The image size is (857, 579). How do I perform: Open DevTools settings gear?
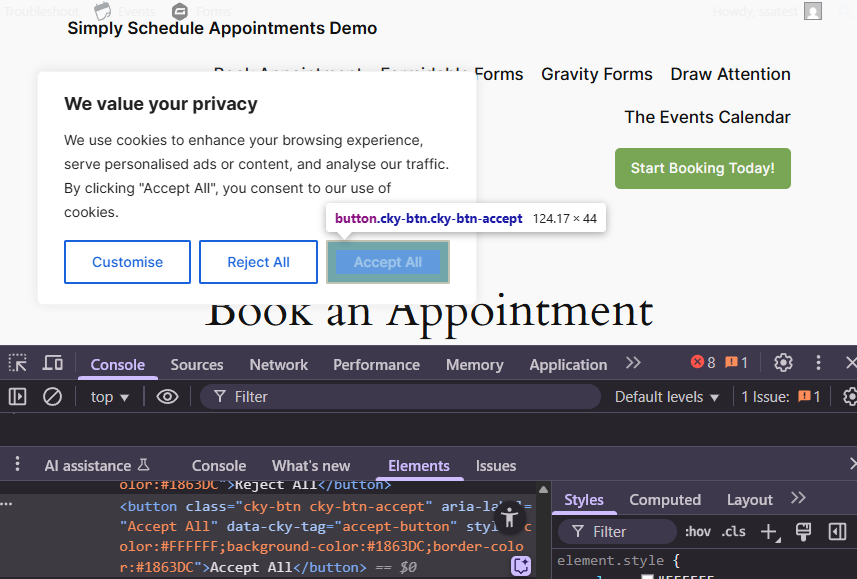coord(784,363)
